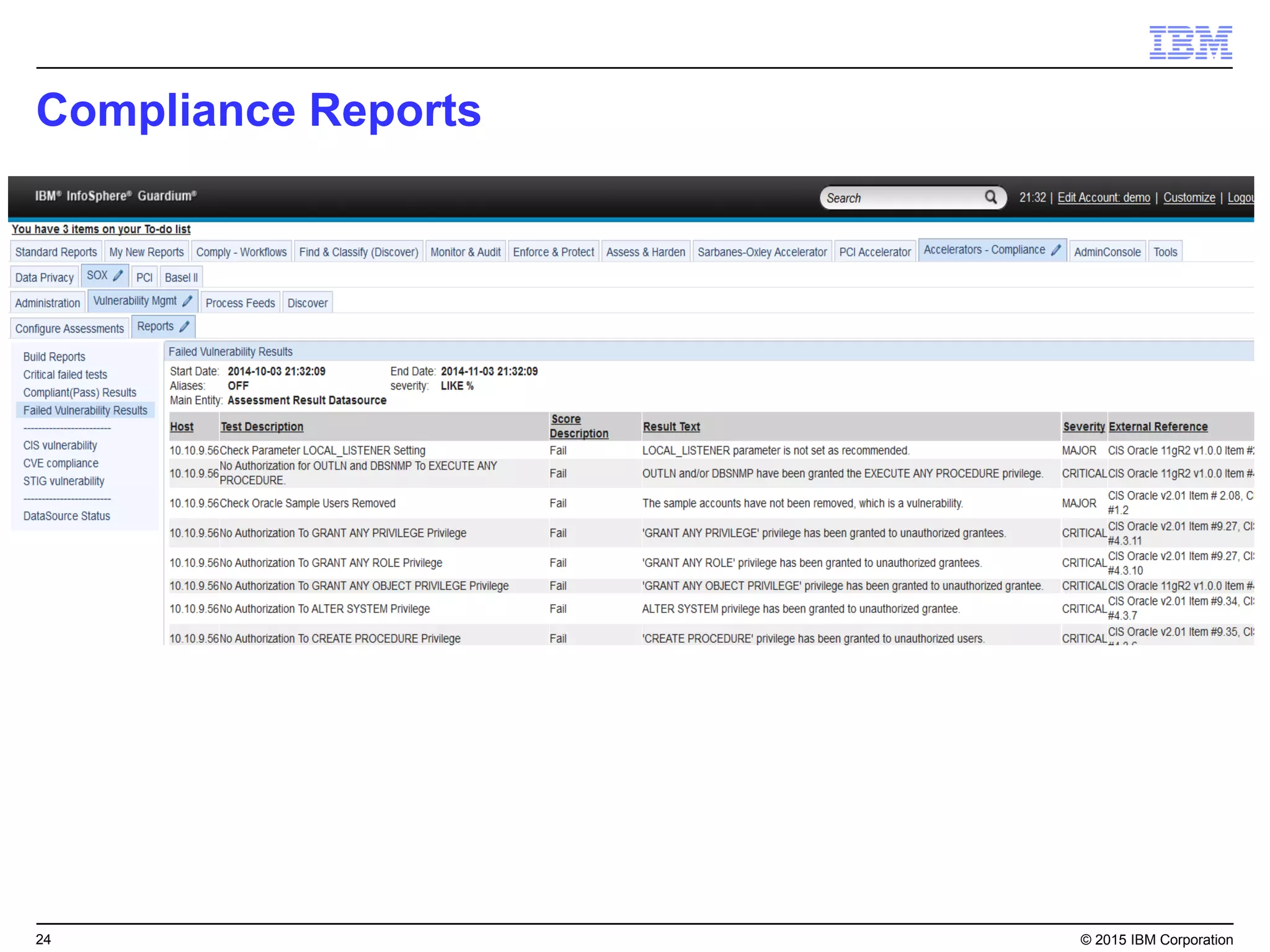The height and width of the screenshot is (952, 1270).
Task: Click pencil icon on Vulnerability Mgmt tab
Action: (187, 301)
